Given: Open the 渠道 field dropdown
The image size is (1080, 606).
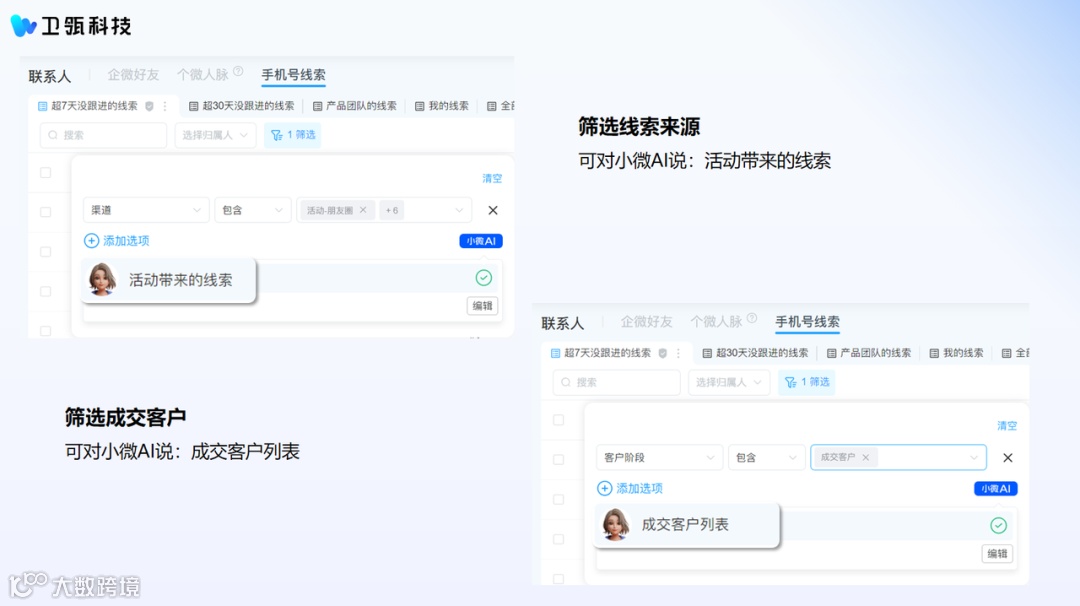Looking at the screenshot, I should (146, 210).
